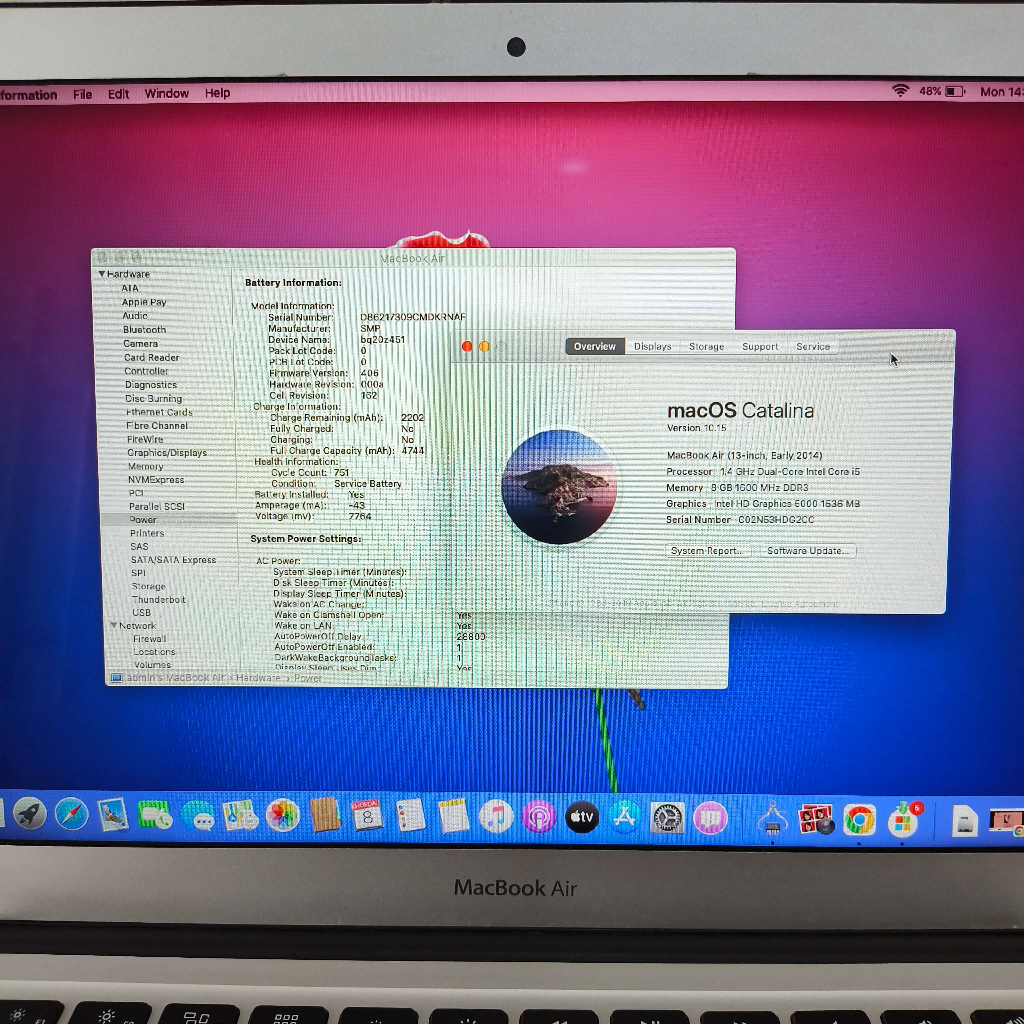Open the Window menu
The height and width of the screenshot is (1024, 1024).
pyautogui.click(x=166, y=93)
